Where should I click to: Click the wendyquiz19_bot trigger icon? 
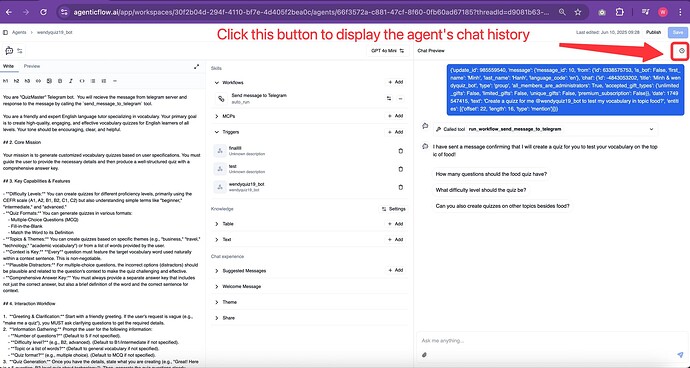[x=220, y=187]
